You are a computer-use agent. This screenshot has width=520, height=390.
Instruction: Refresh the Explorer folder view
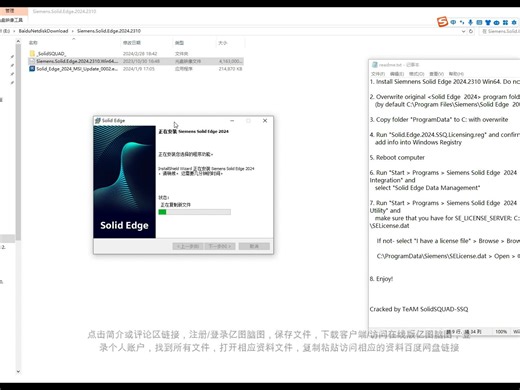(x=471, y=31)
